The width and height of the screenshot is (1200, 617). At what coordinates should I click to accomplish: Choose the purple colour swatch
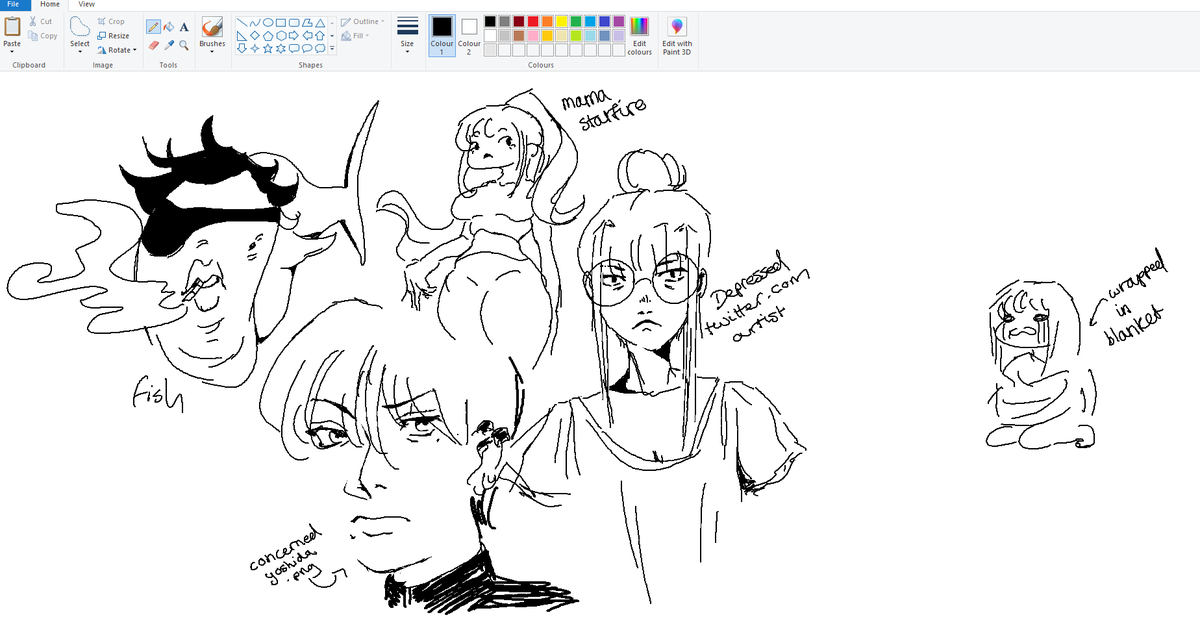click(x=619, y=21)
